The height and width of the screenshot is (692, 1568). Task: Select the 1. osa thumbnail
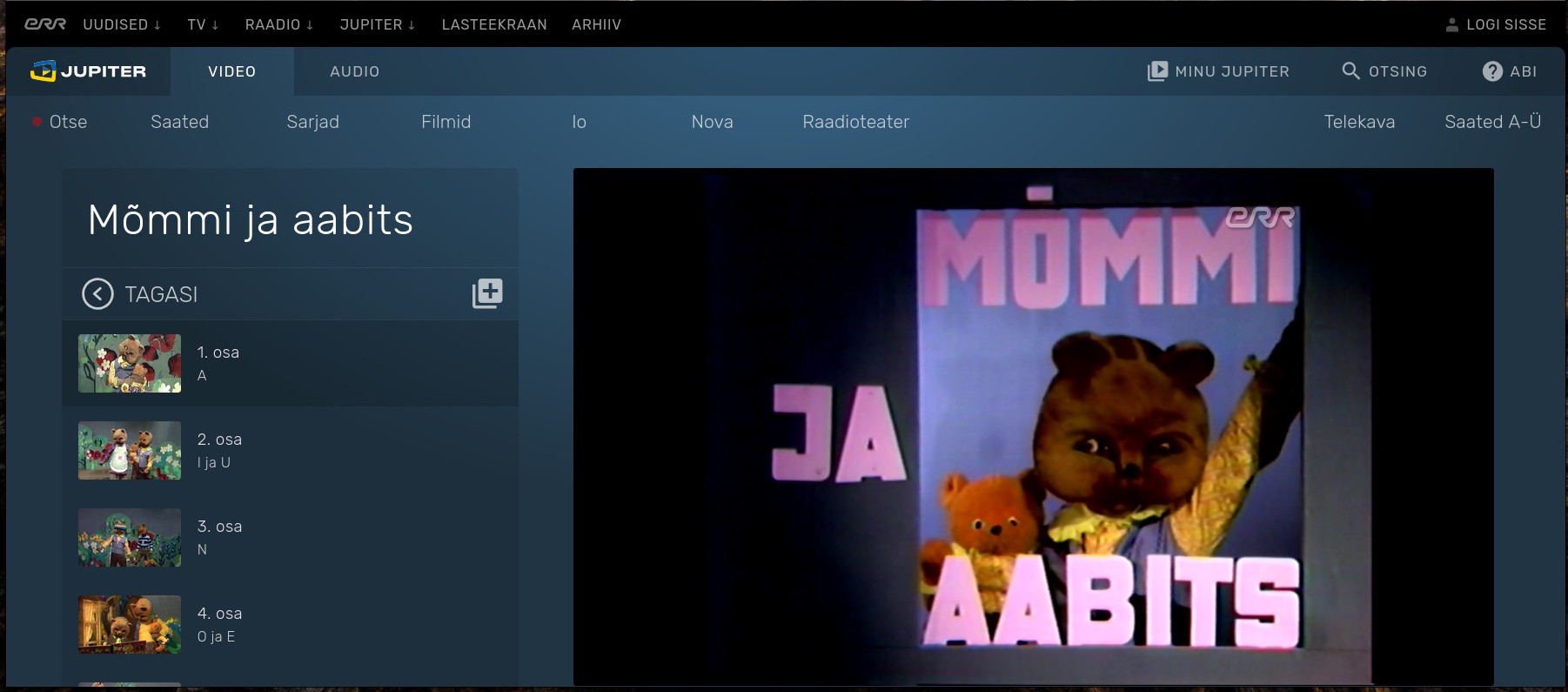[x=130, y=363]
